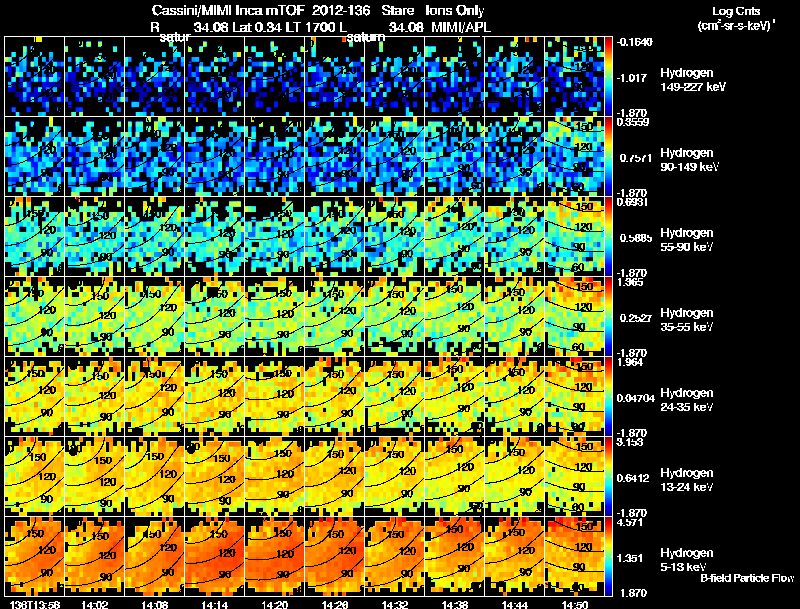Select the 'Hydrogen 24-35 keV' row label

pyautogui.click(x=687, y=400)
